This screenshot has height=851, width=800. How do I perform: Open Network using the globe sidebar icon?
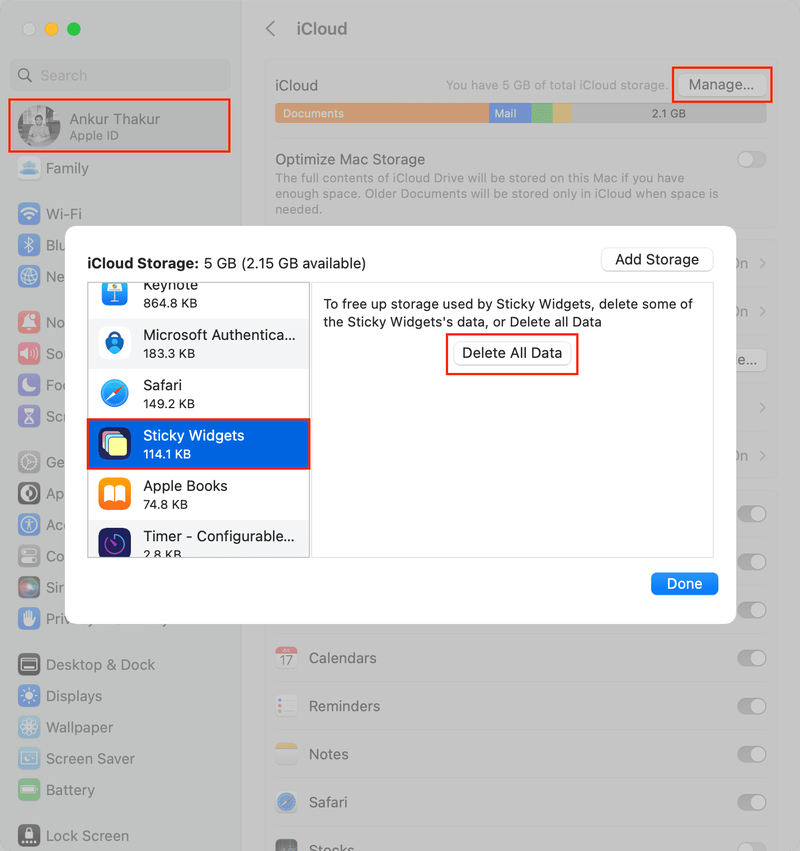[x=29, y=276]
